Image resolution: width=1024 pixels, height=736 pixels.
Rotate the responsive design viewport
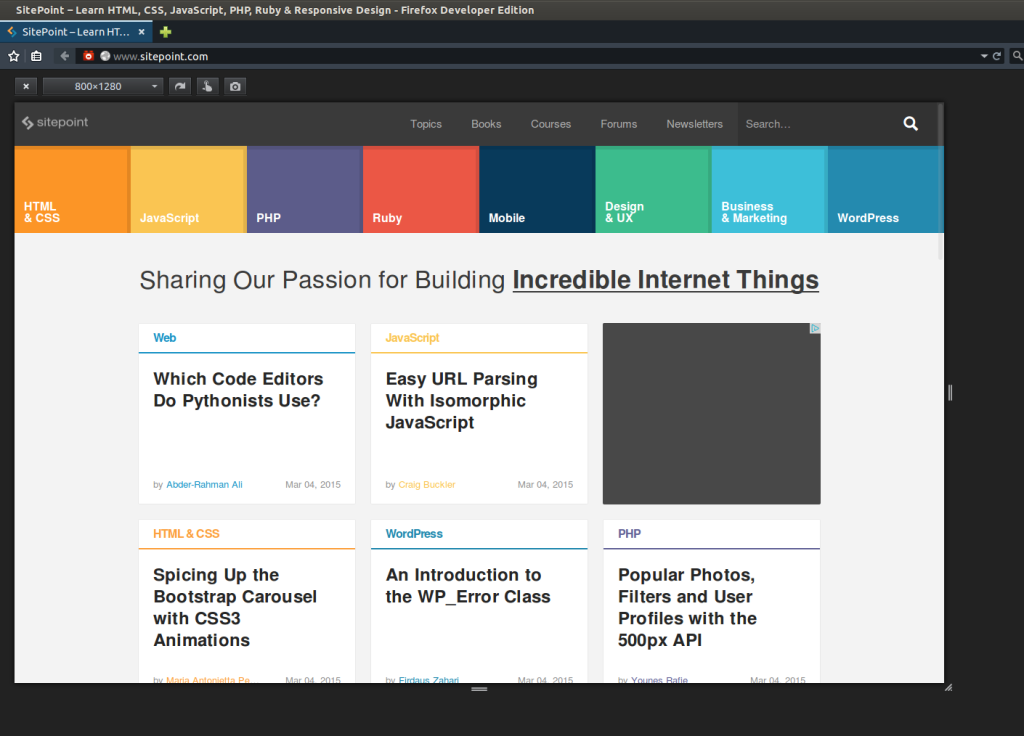pos(180,87)
